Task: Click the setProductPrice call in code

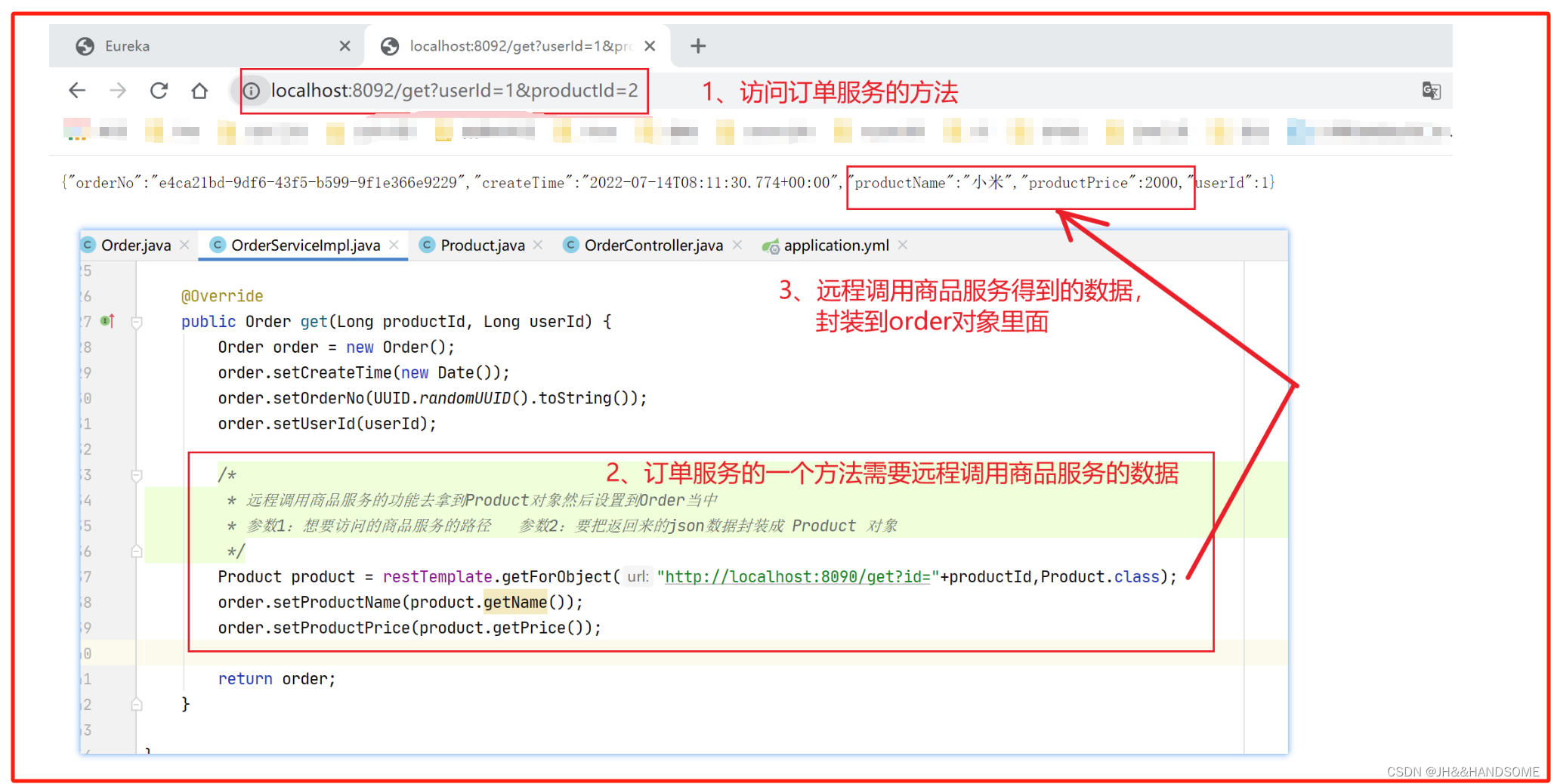Action: tap(341, 628)
